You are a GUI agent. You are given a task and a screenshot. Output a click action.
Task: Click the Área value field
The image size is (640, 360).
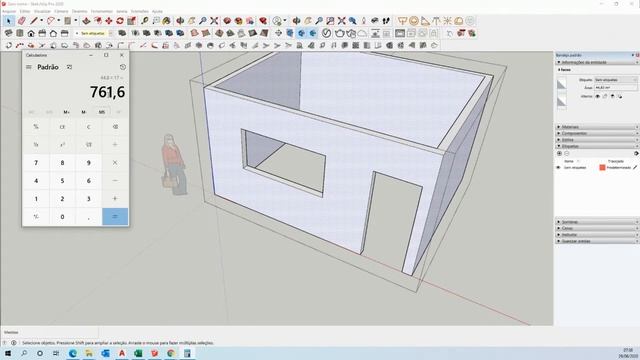(x=616, y=87)
